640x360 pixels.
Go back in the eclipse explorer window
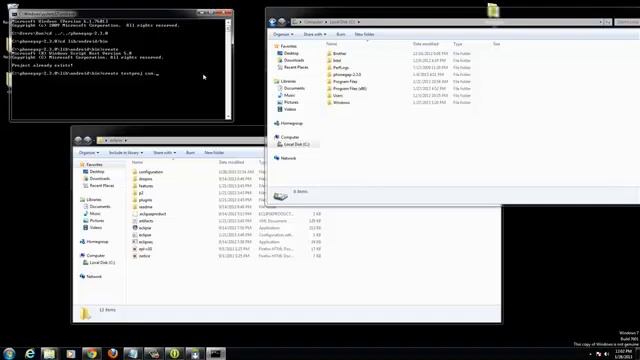tap(78, 140)
